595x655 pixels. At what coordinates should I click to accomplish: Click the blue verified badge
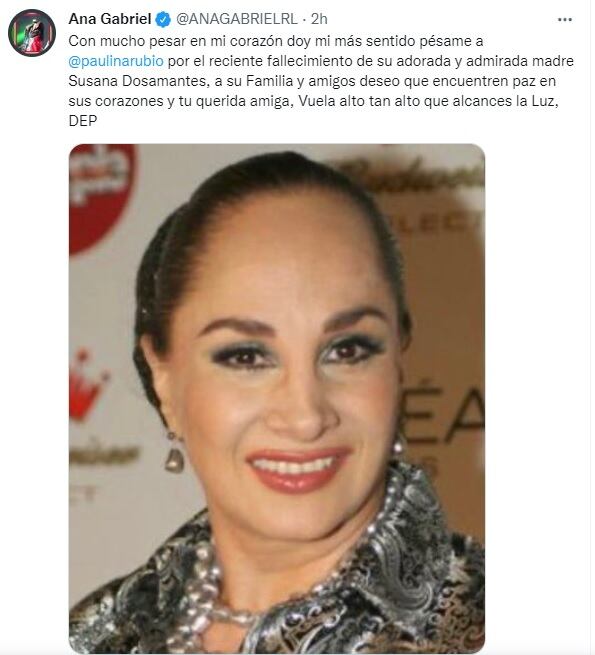coord(163,19)
